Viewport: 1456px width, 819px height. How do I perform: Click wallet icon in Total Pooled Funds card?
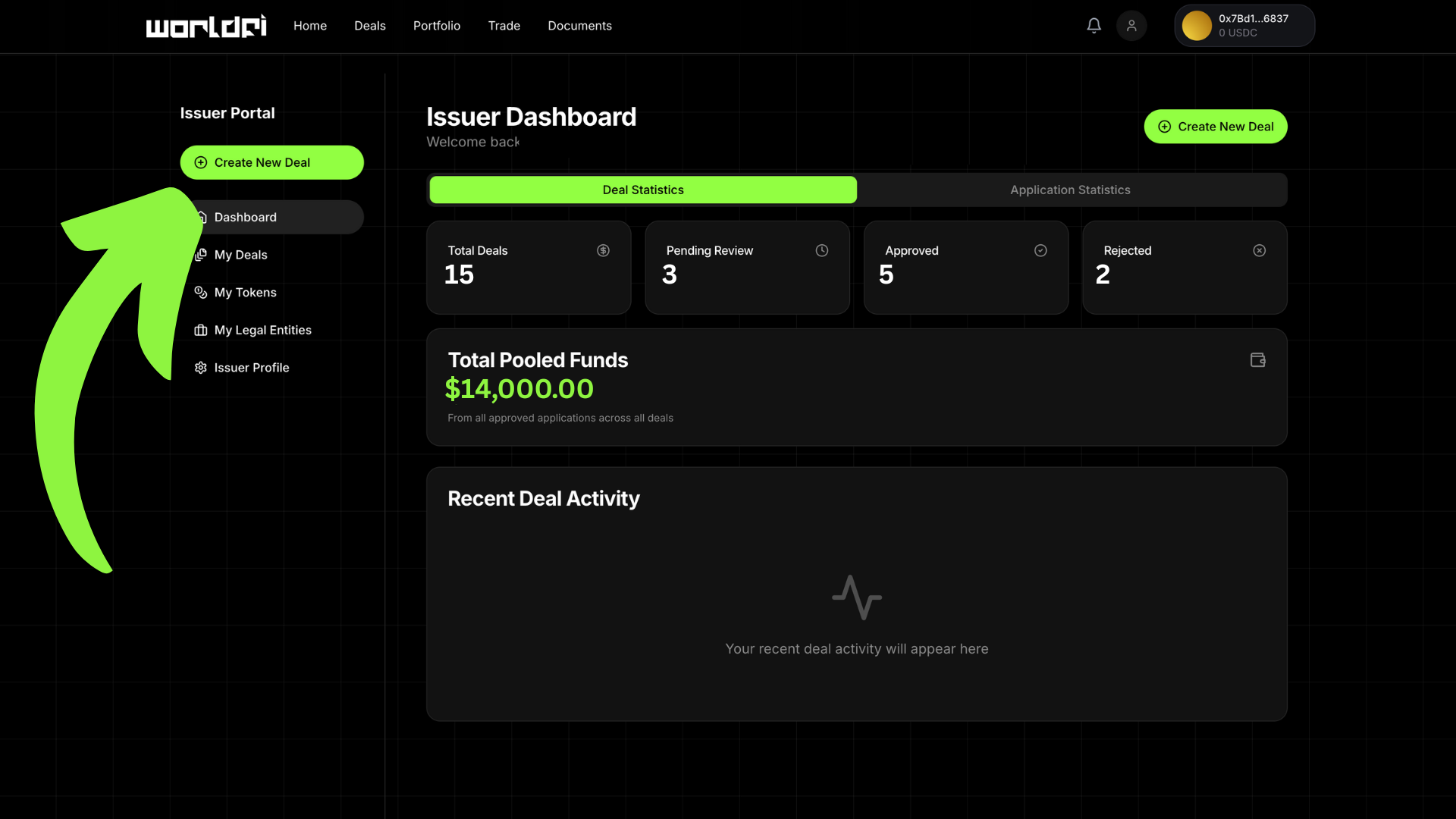[1258, 360]
